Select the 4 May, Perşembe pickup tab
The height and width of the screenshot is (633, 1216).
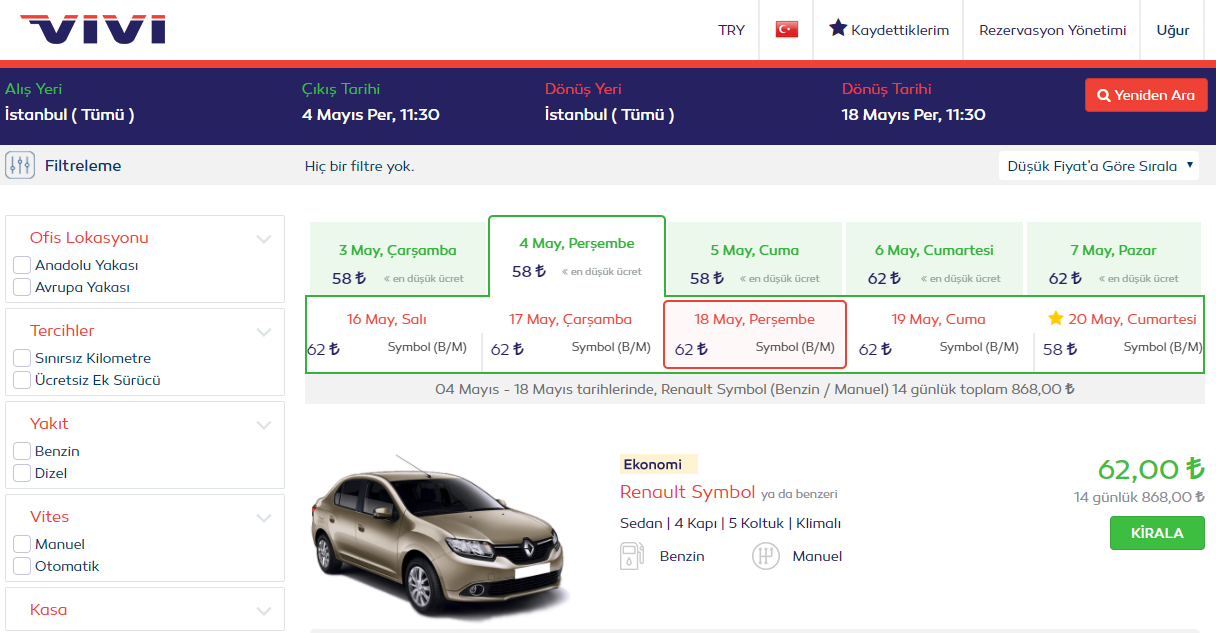[x=577, y=256]
